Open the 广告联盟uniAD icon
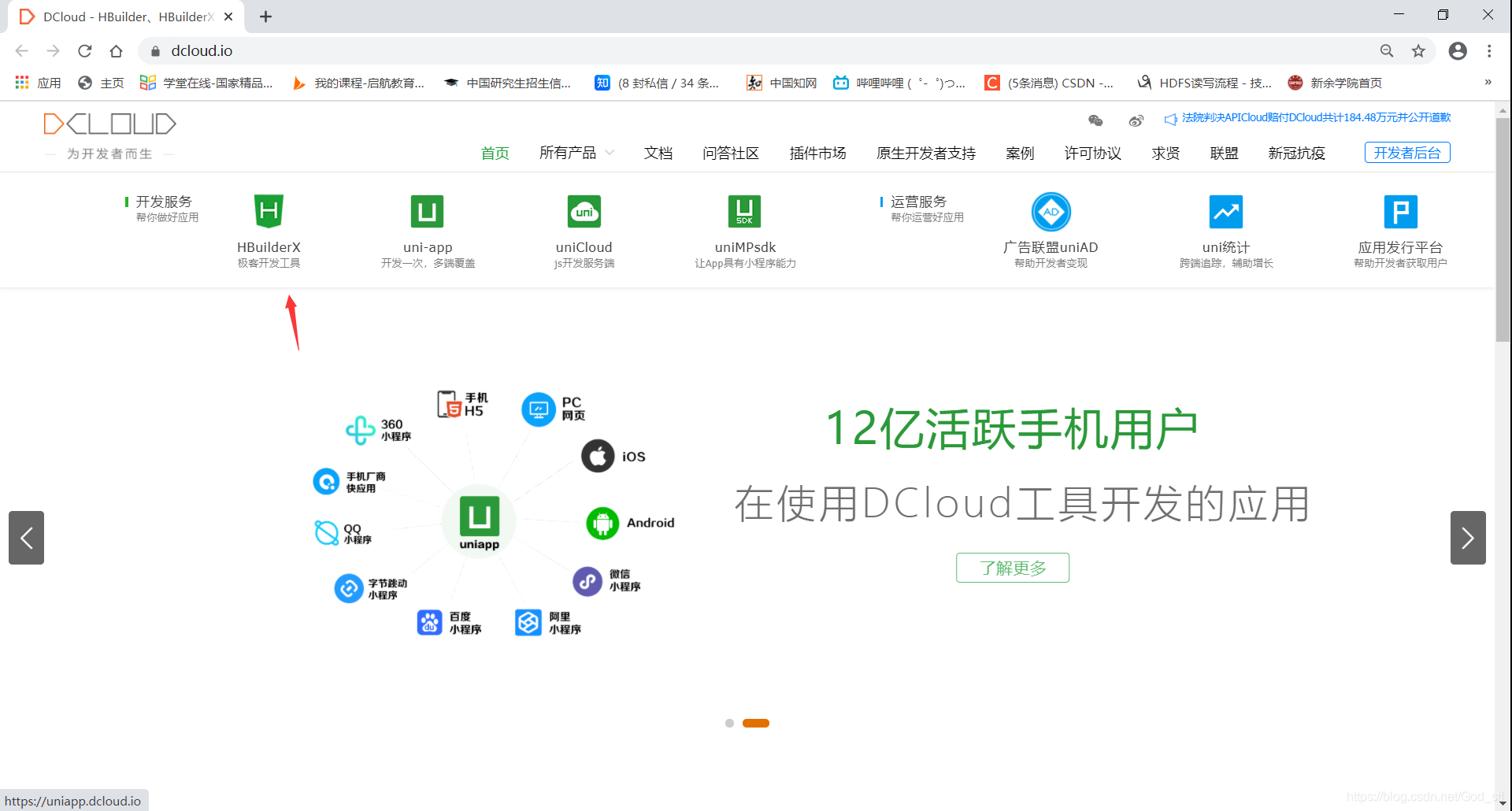 pyautogui.click(x=1051, y=211)
